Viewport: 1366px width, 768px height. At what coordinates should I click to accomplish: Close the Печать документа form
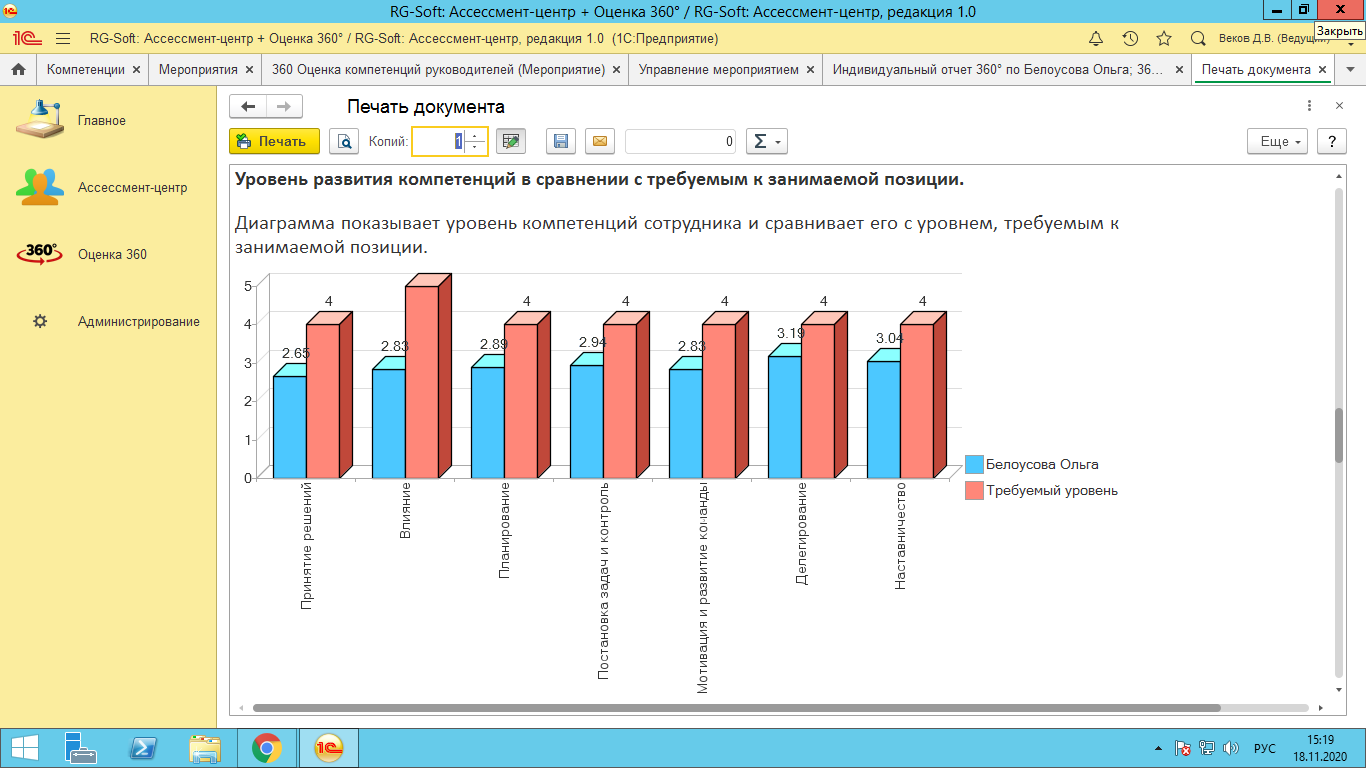(1339, 106)
